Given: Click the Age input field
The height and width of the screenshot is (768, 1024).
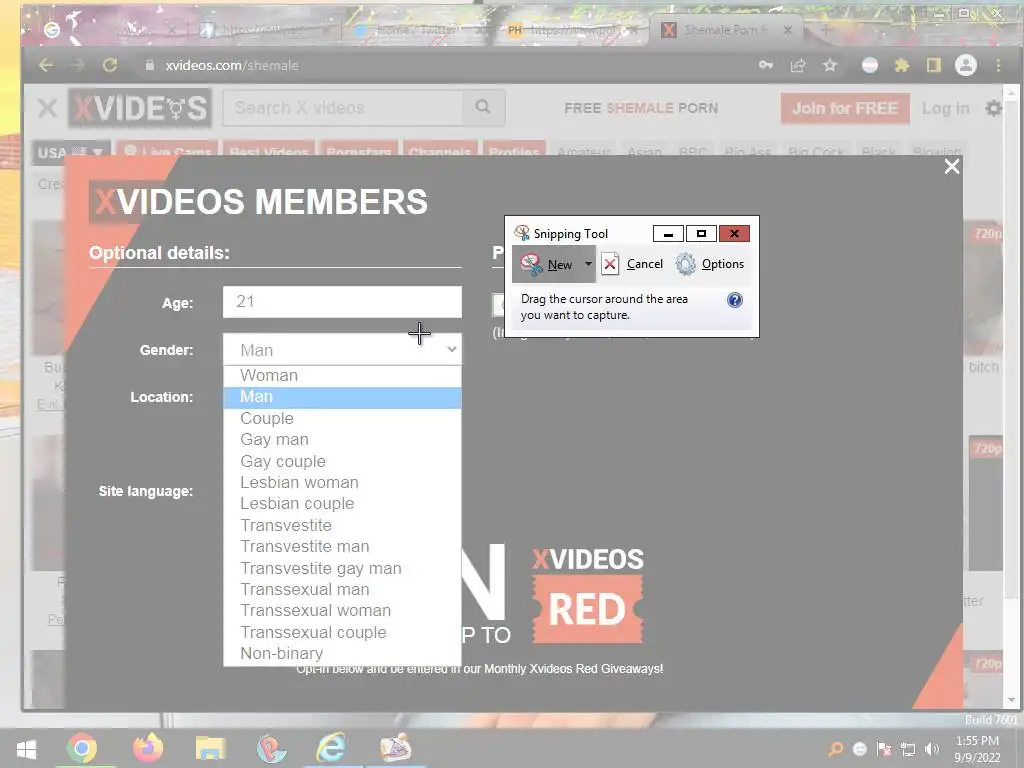Looking at the screenshot, I should click(x=342, y=302).
